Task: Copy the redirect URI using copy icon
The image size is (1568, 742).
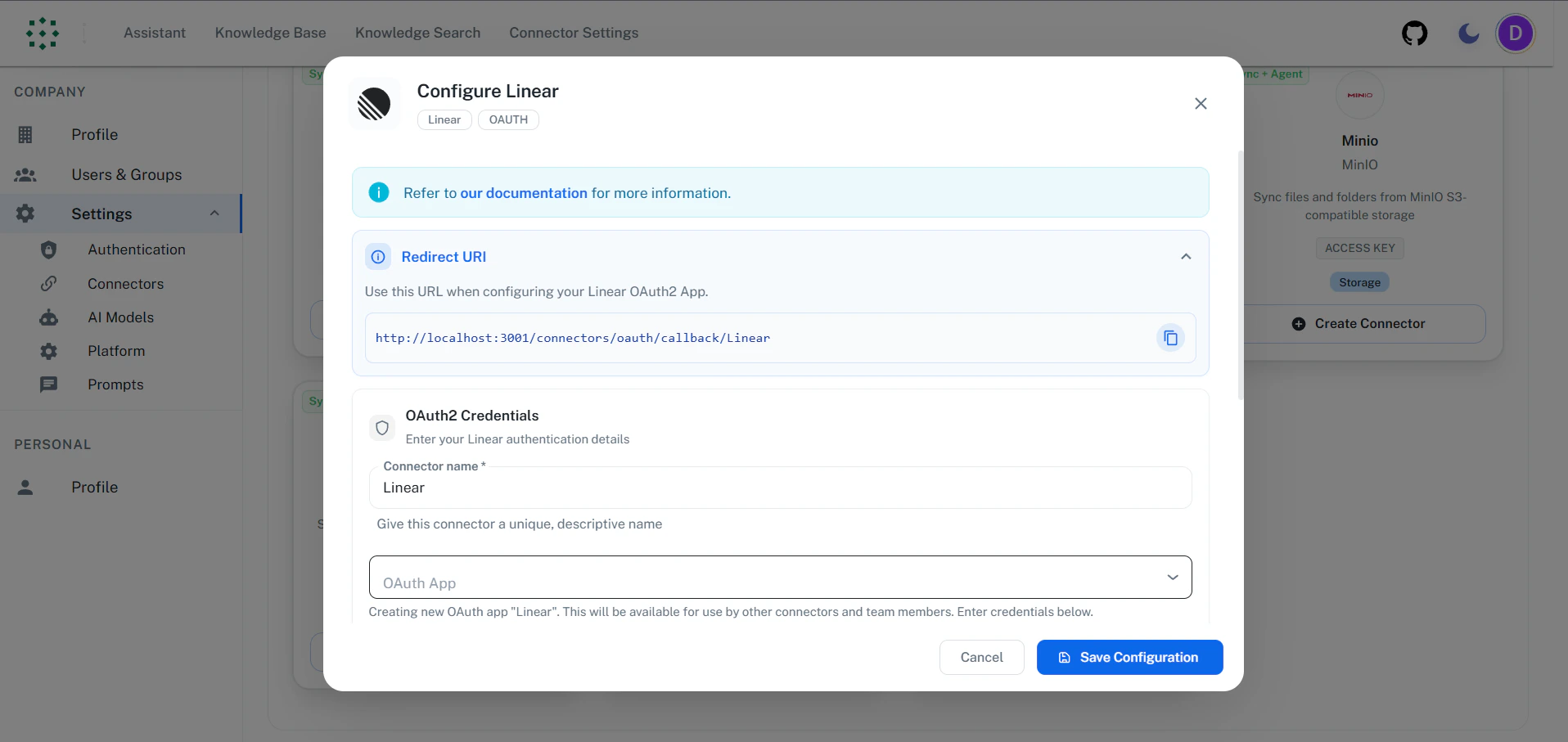Action: pyautogui.click(x=1170, y=338)
